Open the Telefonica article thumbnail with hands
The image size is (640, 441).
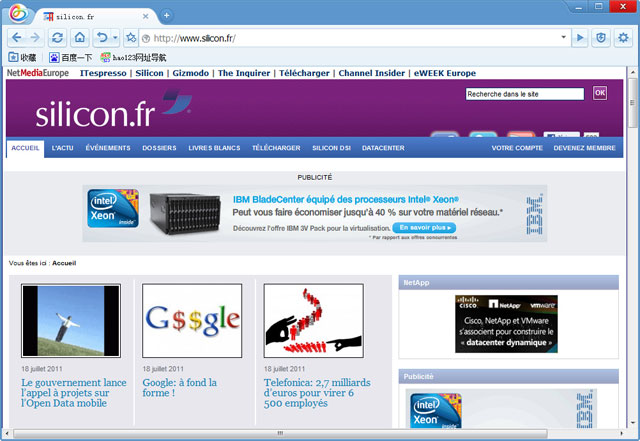313,321
